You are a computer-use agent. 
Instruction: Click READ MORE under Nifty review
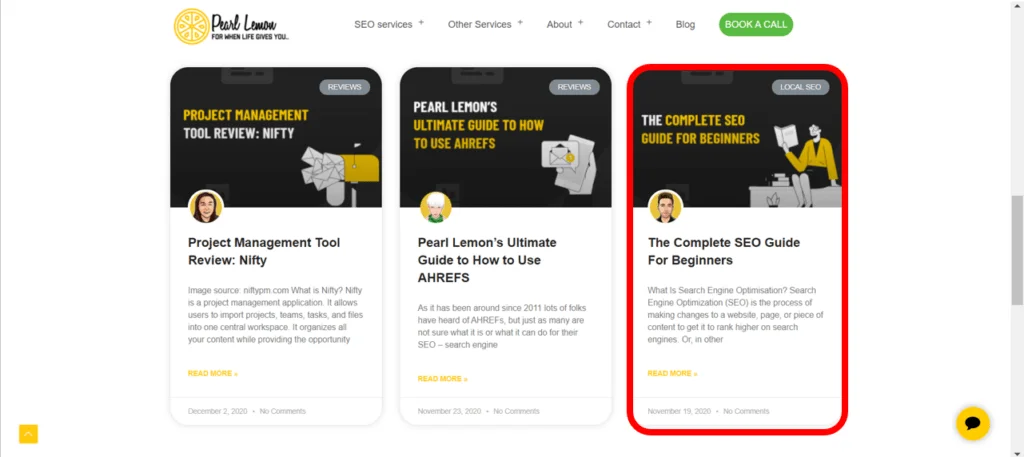click(x=213, y=373)
